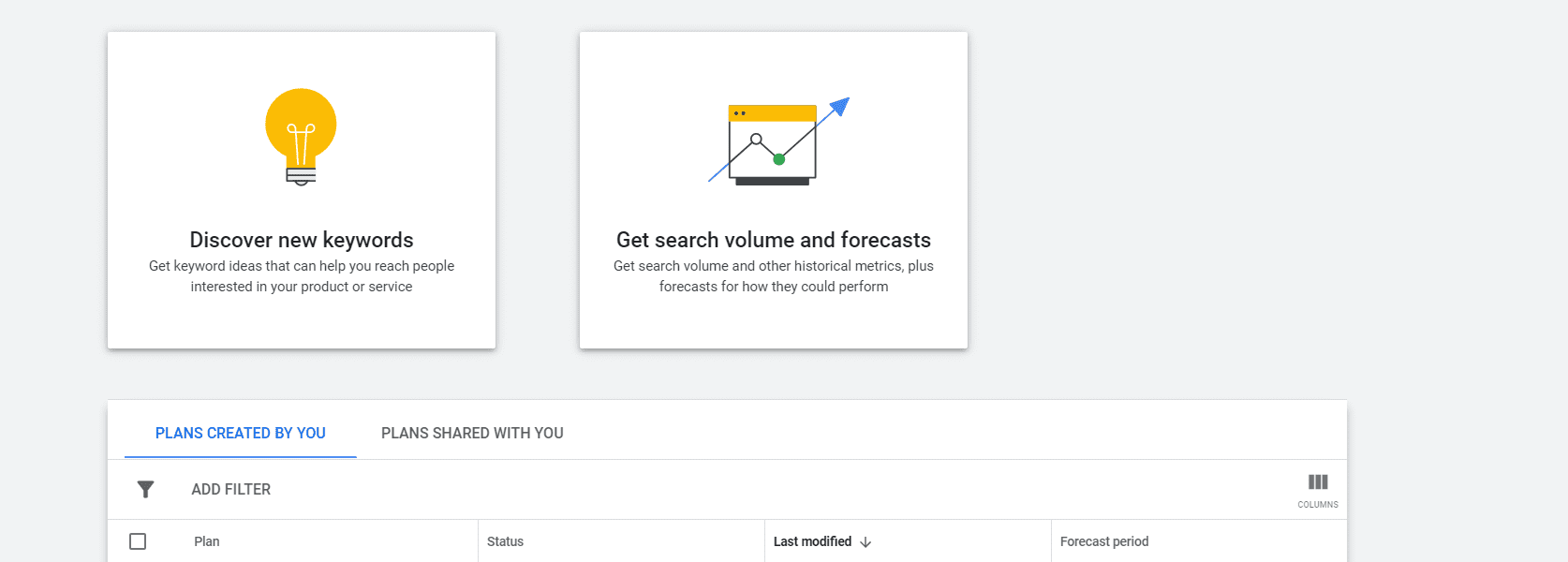Open Get search volume and forecasts card
The image size is (1568, 562).
774,190
